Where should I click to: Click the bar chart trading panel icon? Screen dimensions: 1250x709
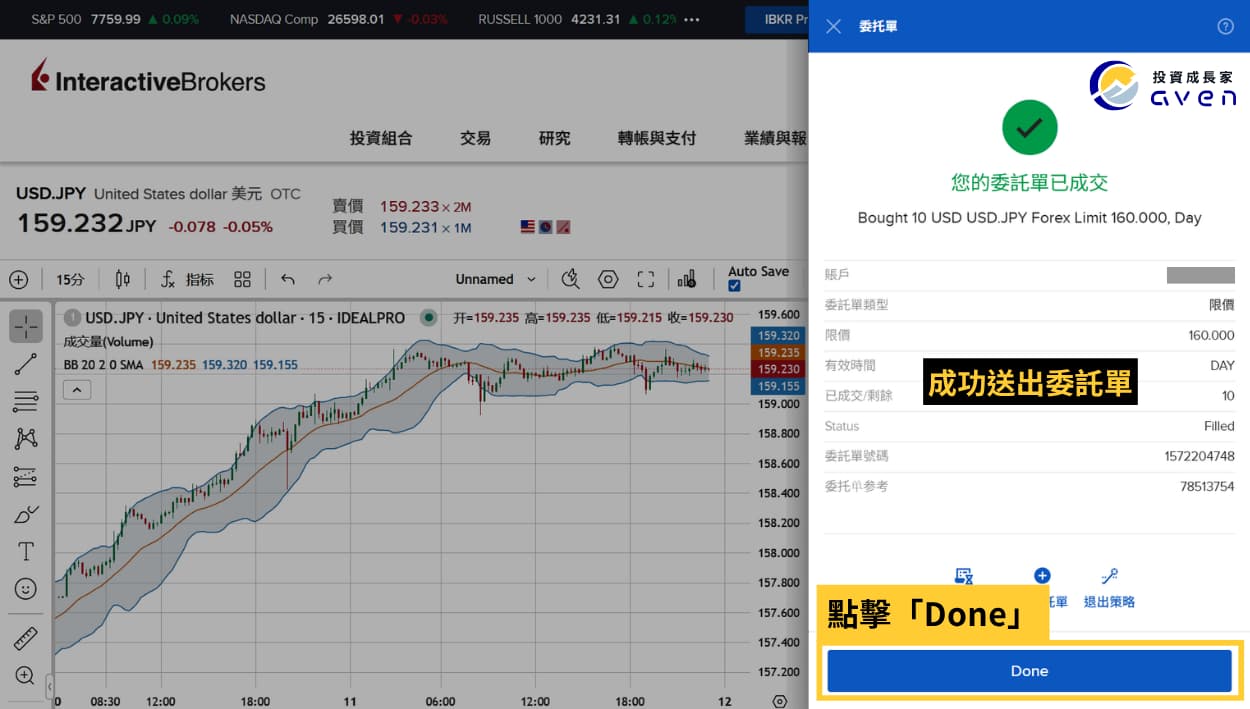[x=687, y=280]
